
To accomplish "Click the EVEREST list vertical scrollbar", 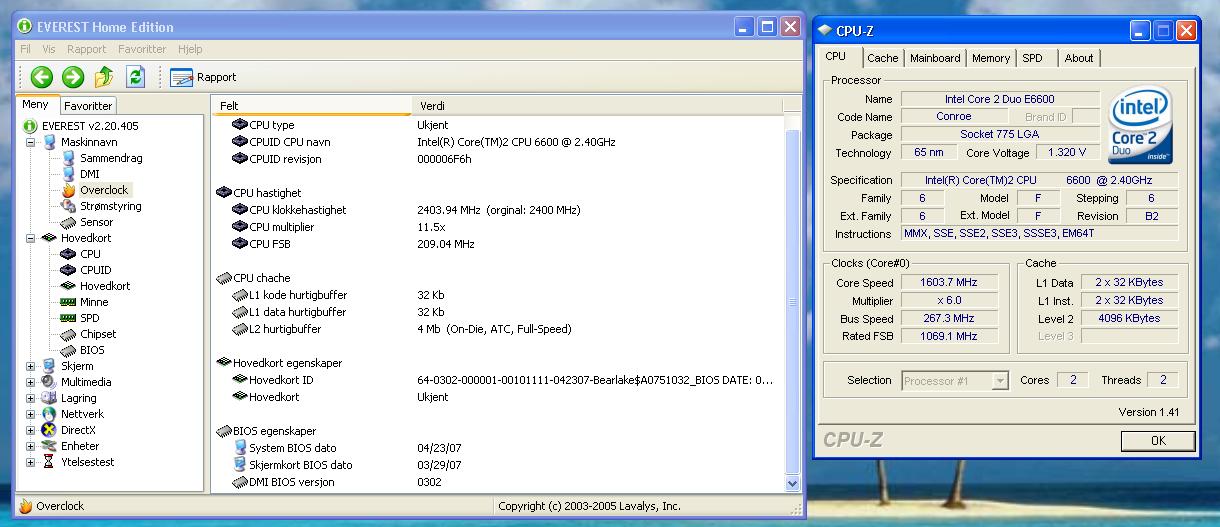I will pyautogui.click(x=794, y=300).
